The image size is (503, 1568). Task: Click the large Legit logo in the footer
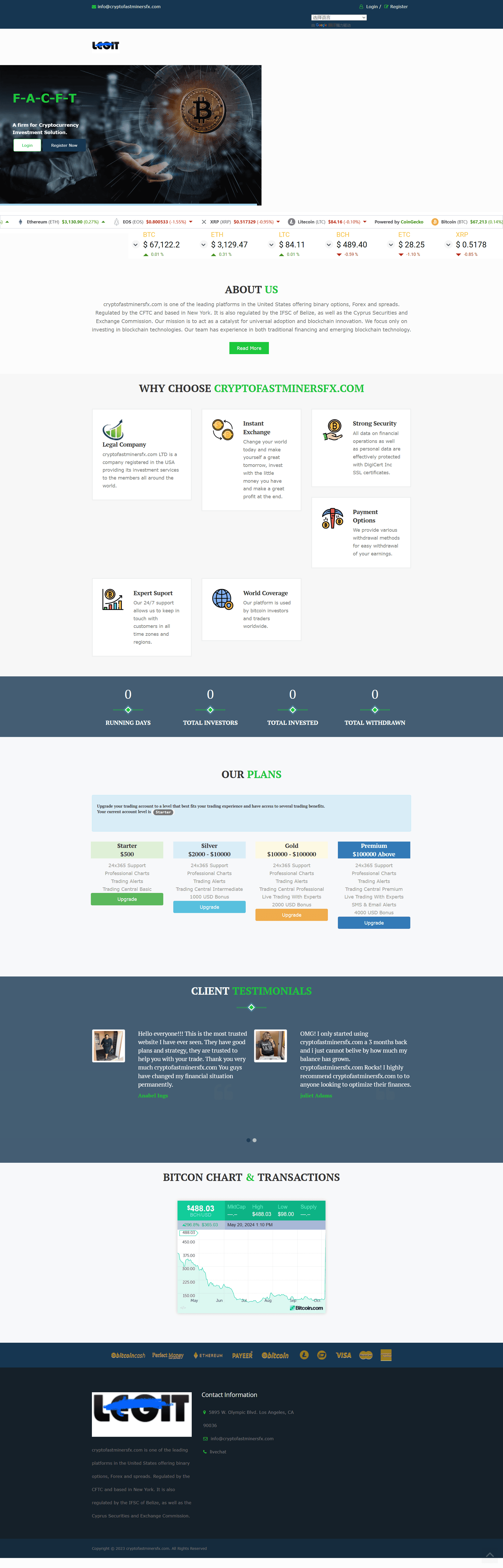142,1414
